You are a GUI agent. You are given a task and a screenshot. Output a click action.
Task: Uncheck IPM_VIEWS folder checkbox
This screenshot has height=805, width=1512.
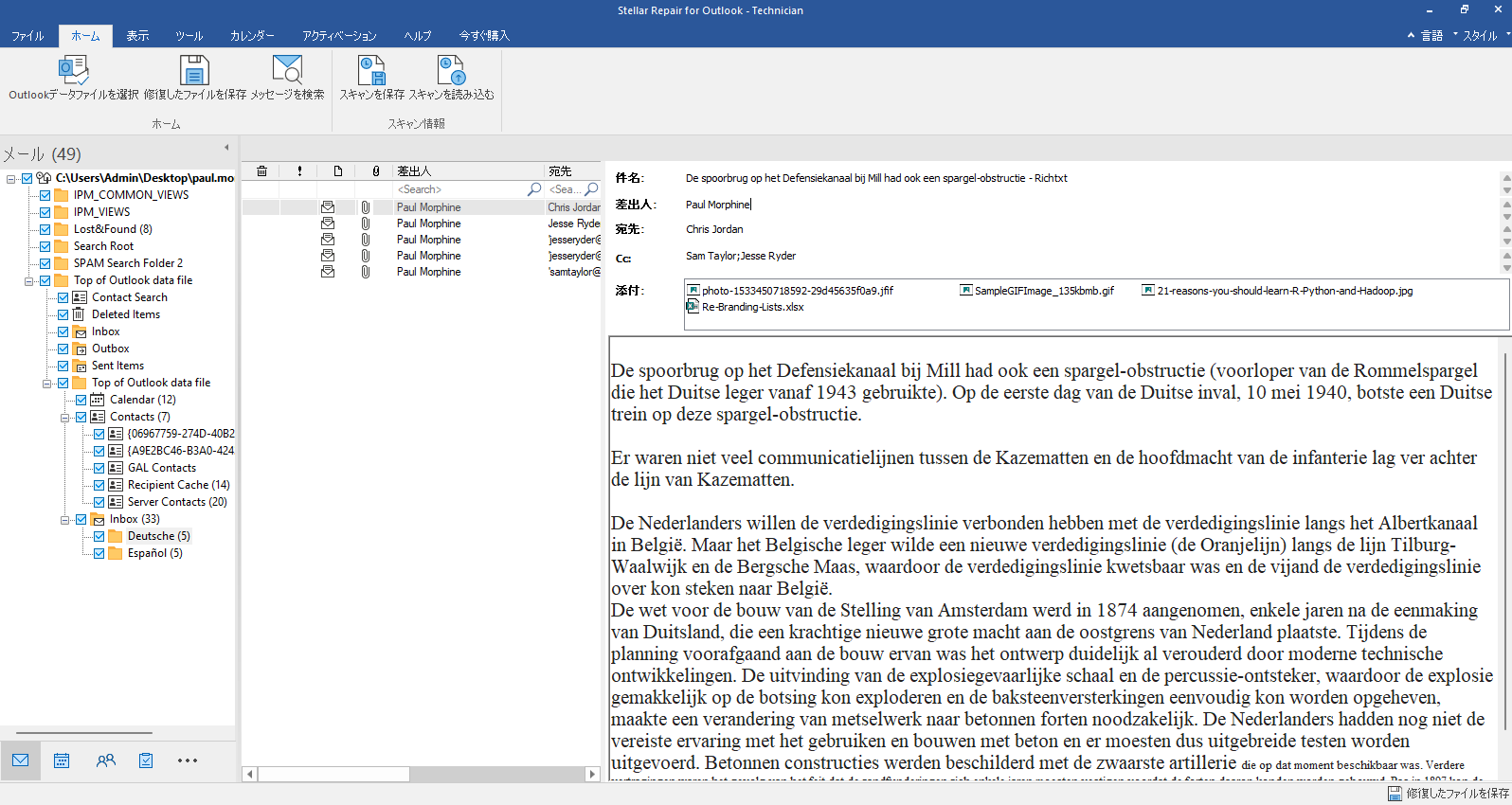45,212
